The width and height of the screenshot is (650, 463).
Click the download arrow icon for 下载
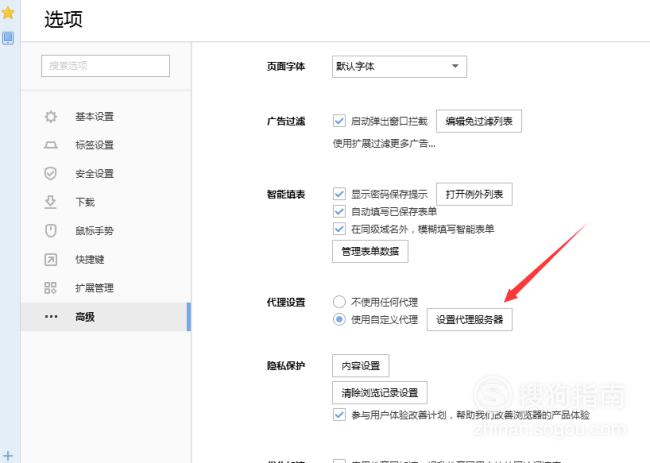(x=51, y=202)
